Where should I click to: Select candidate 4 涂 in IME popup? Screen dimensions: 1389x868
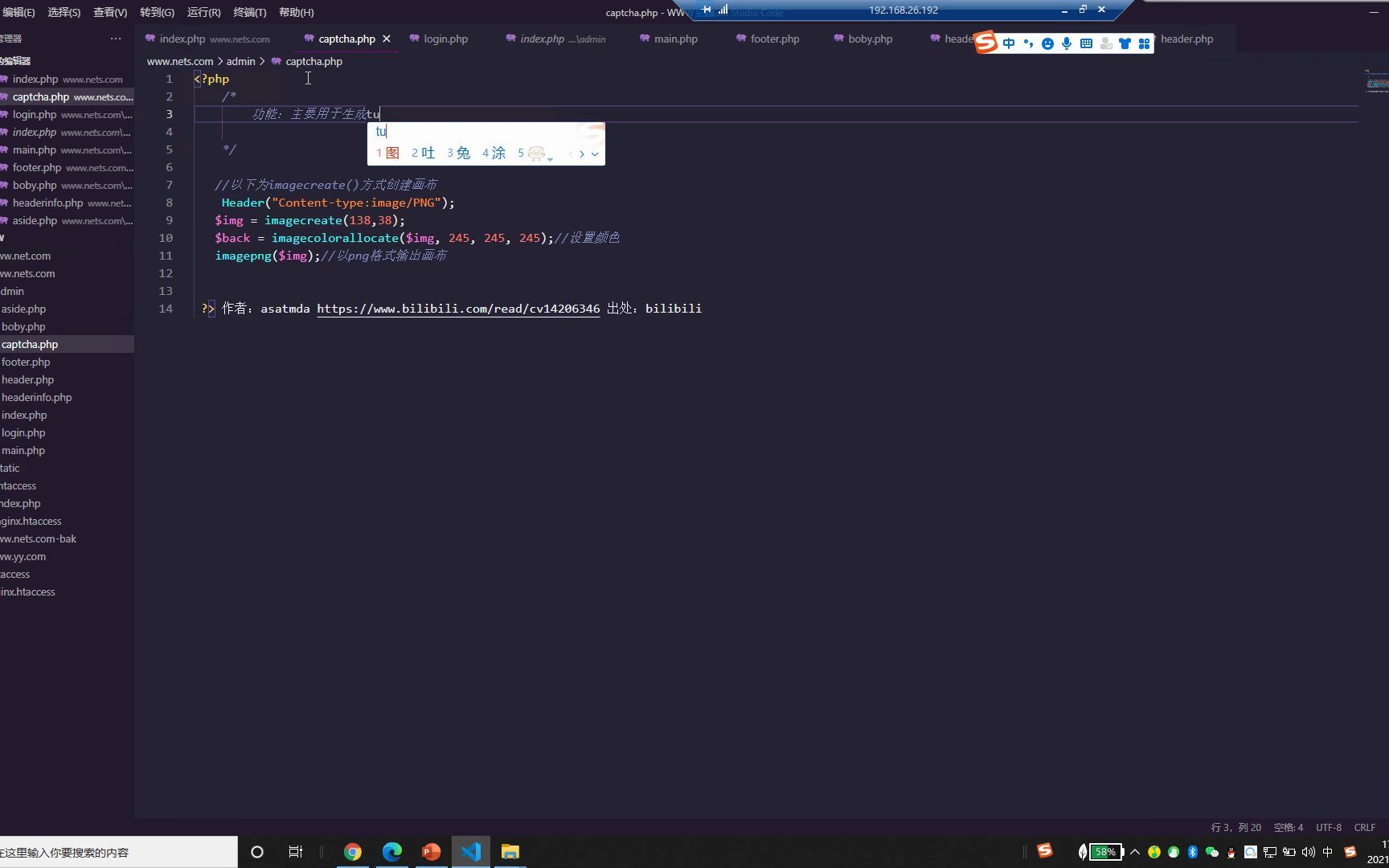point(494,153)
